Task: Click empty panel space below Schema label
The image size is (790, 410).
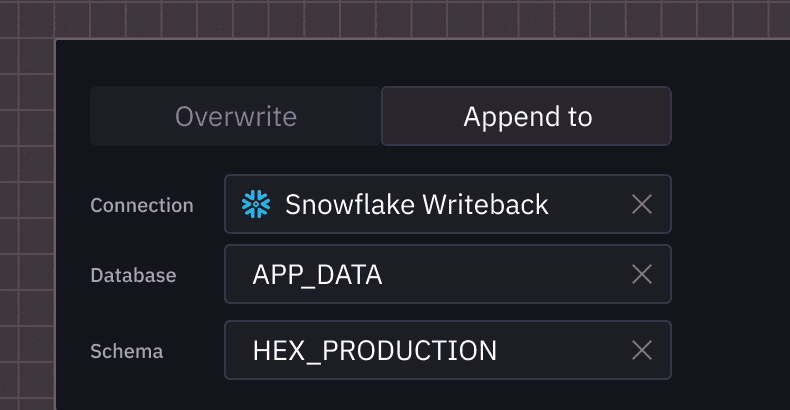Action: click(127, 392)
